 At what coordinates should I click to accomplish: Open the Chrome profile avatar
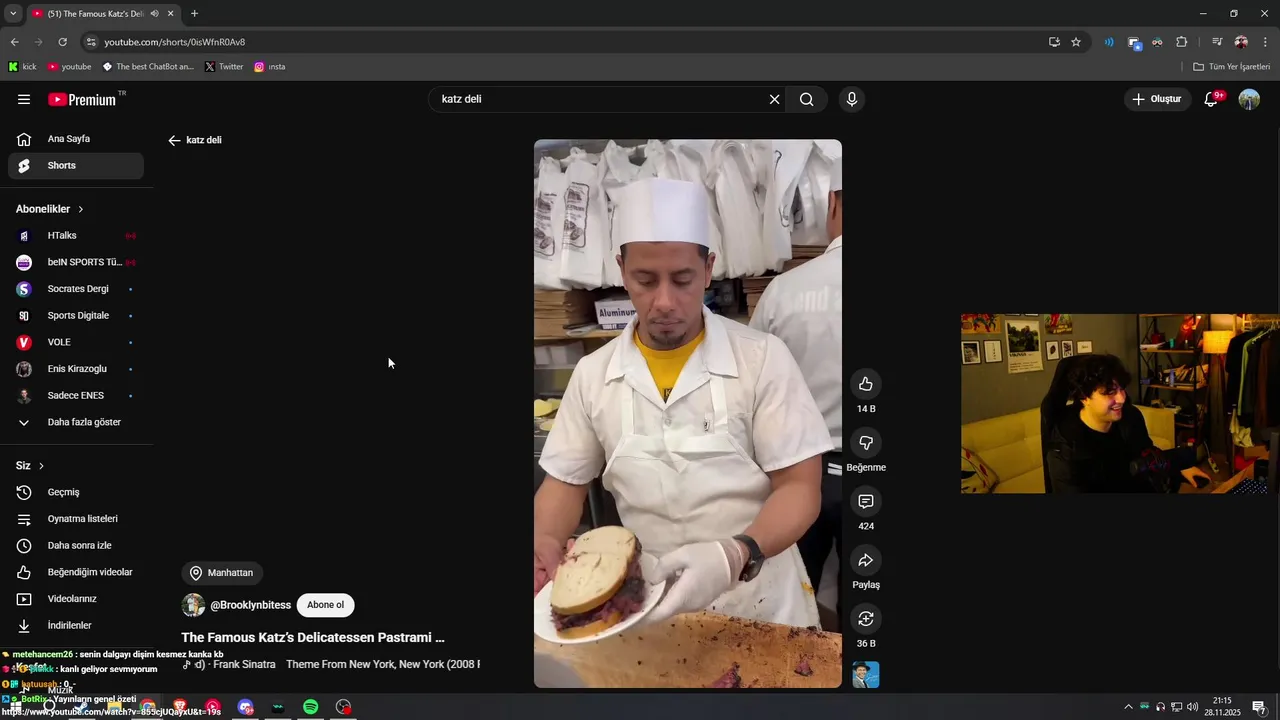click(1241, 42)
